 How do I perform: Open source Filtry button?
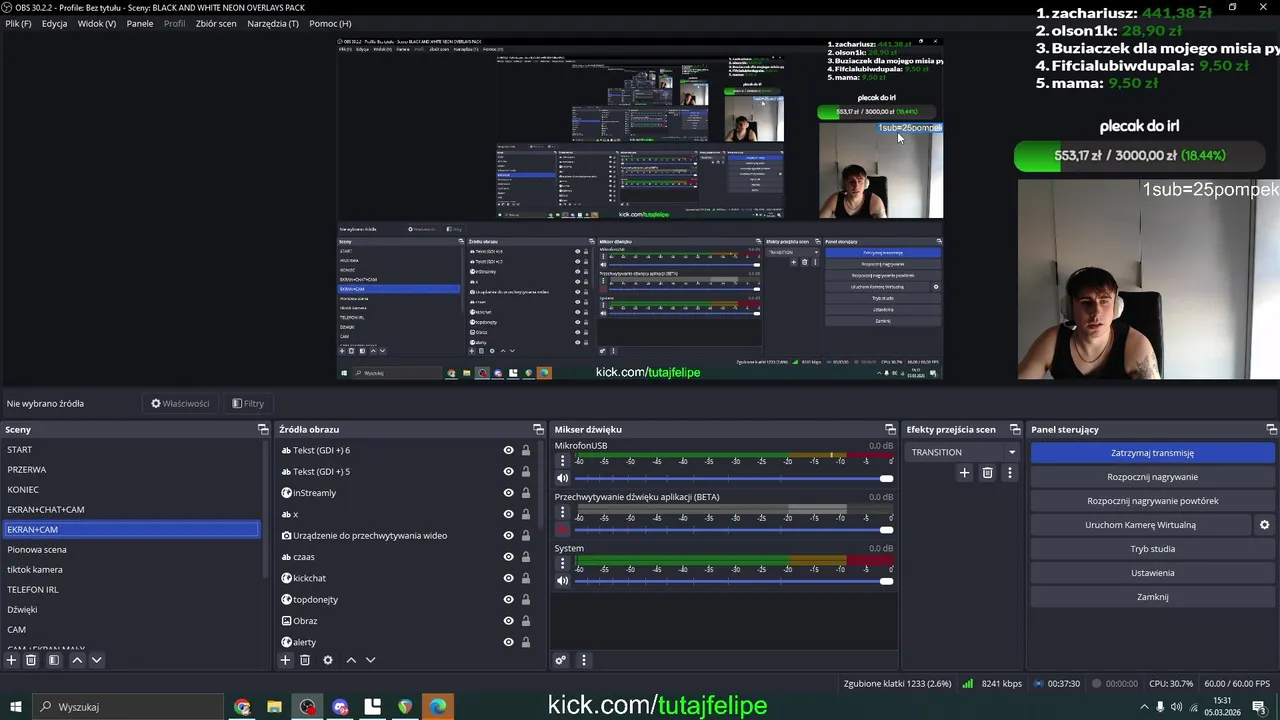click(x=248, y=403)
